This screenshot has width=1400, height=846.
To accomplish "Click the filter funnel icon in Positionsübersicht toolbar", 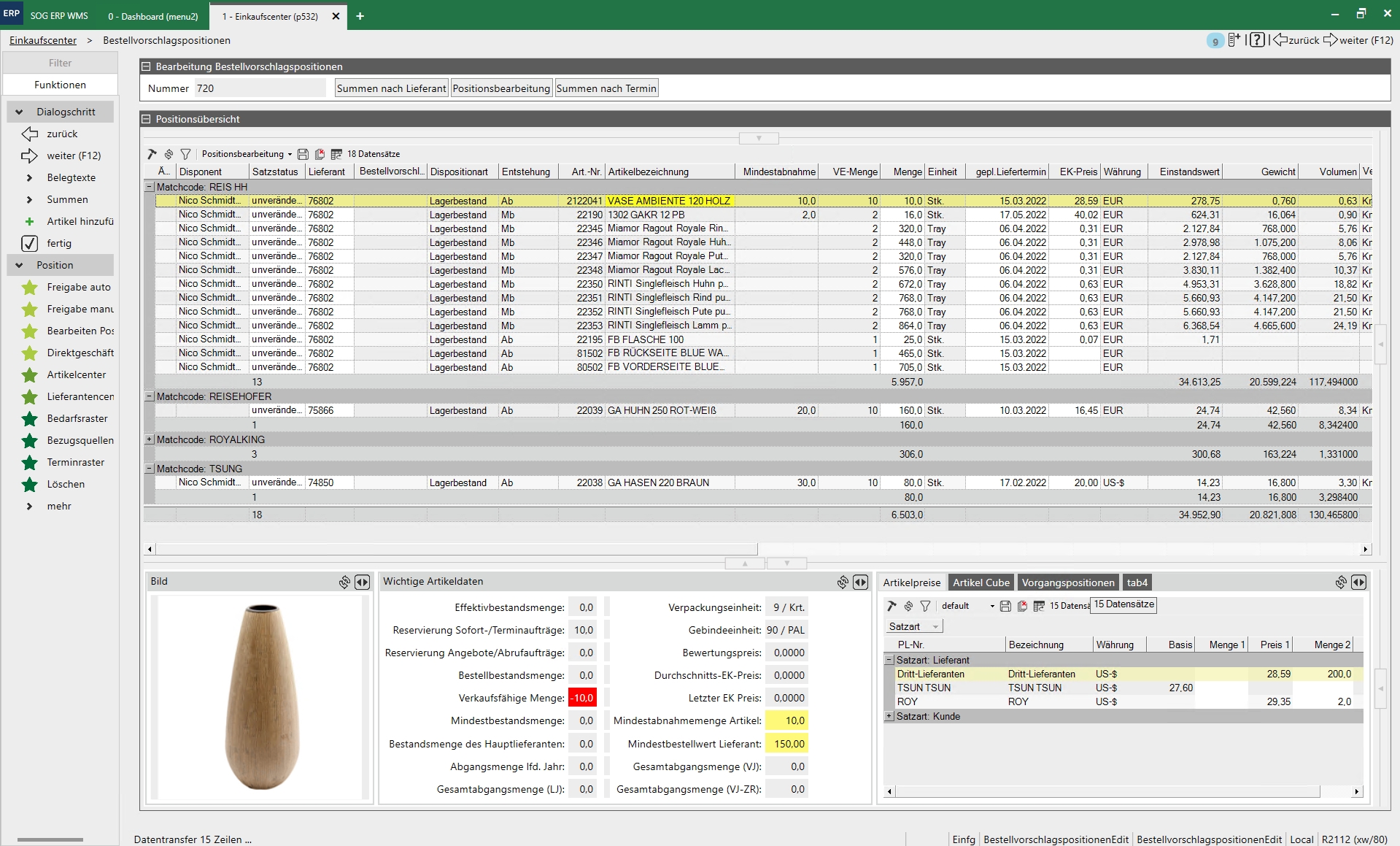I will click(x=185, y=154).
